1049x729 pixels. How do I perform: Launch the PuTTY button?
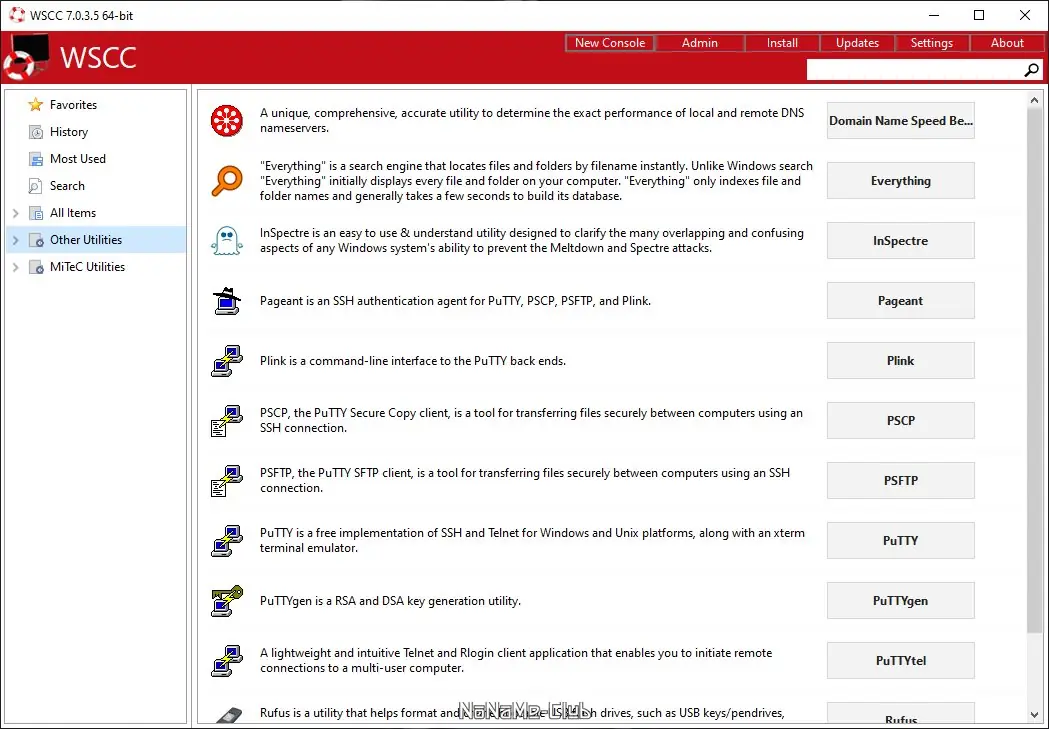[900, 540]
